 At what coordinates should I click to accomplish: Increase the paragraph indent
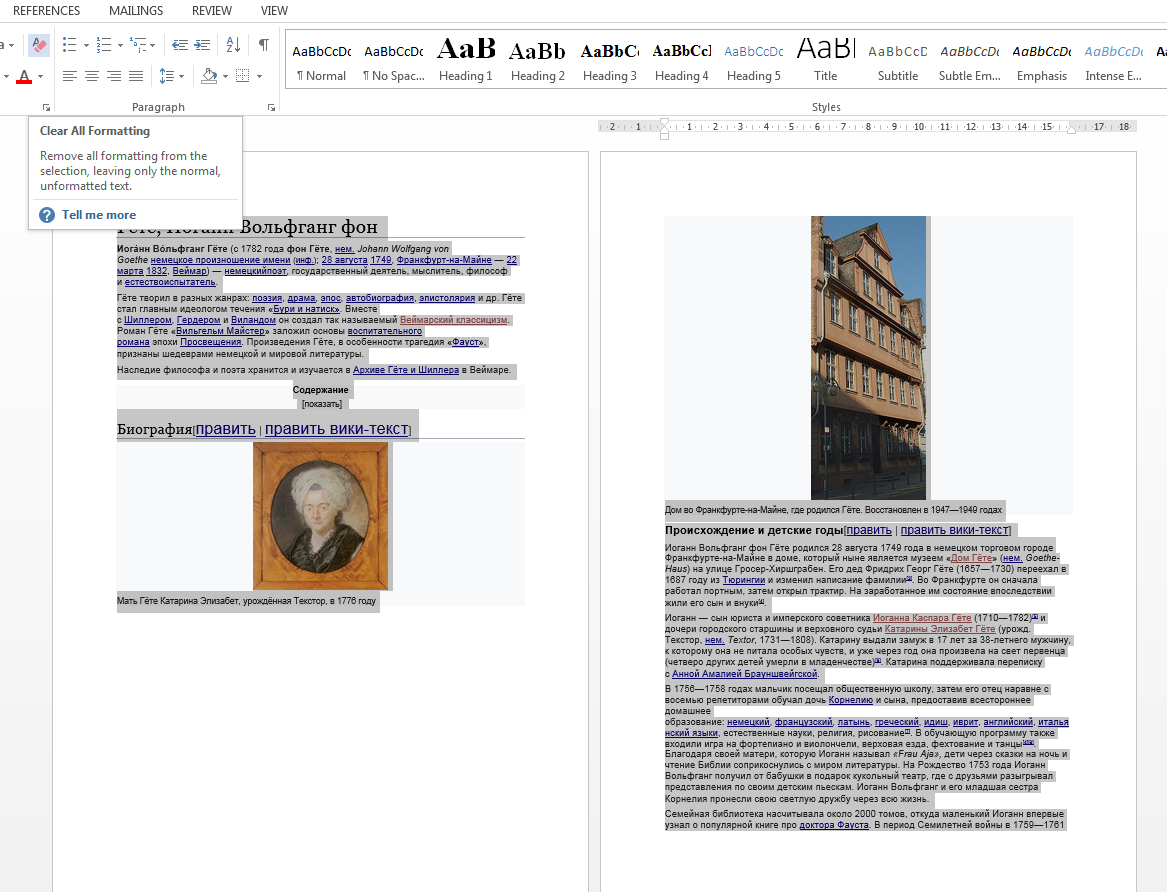tap(202, 45)
